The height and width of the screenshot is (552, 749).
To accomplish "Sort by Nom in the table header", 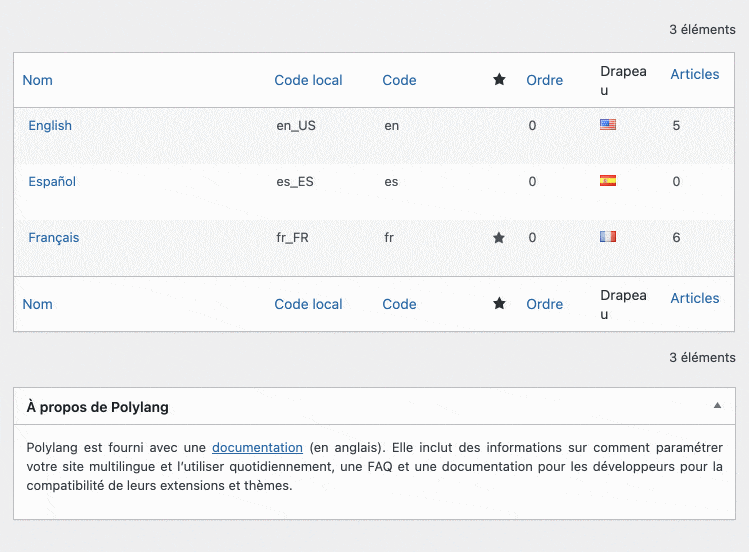I will [38, 80].
